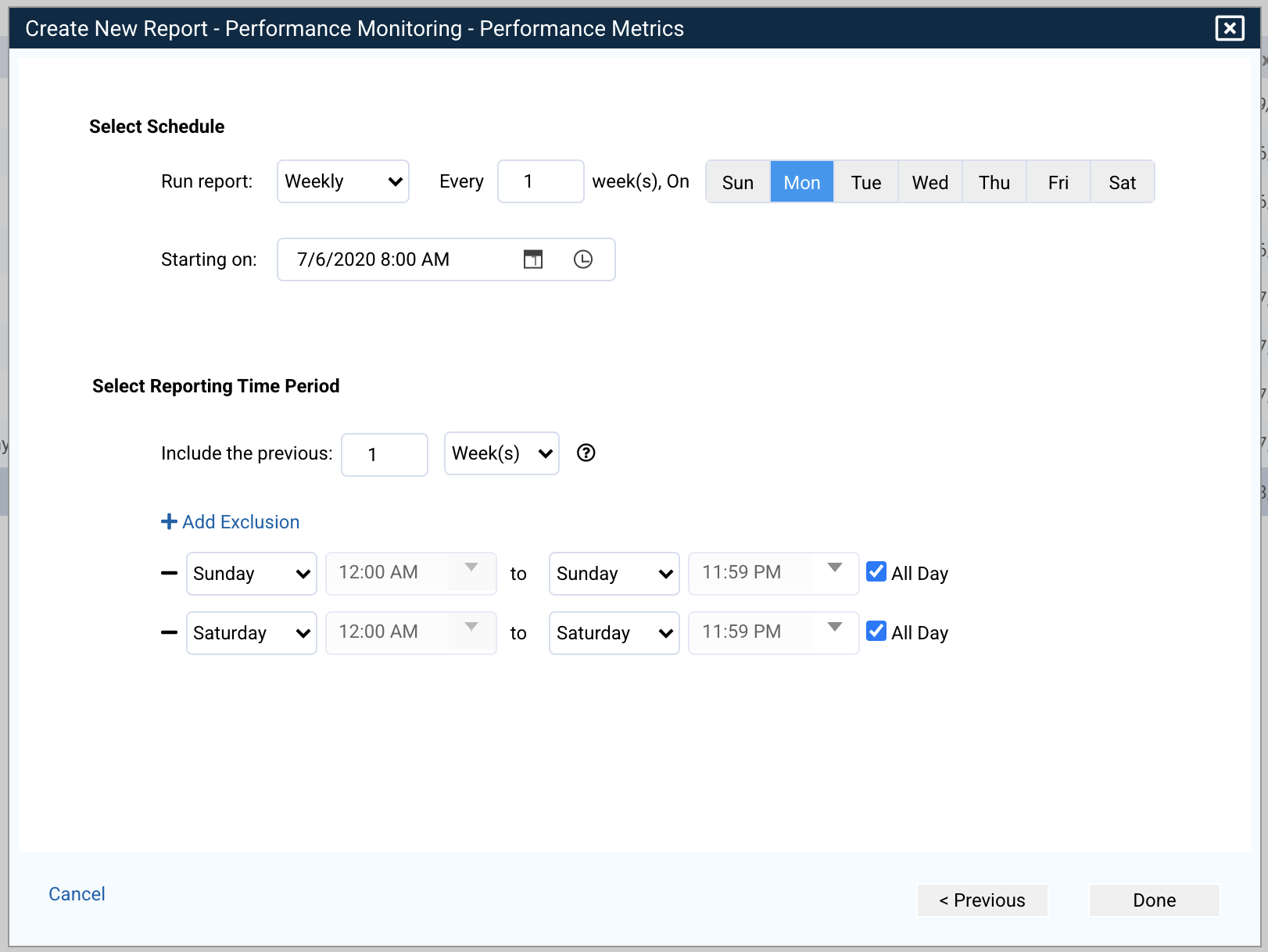
Task: Click the Every week(s) number field
Action: 541,181
